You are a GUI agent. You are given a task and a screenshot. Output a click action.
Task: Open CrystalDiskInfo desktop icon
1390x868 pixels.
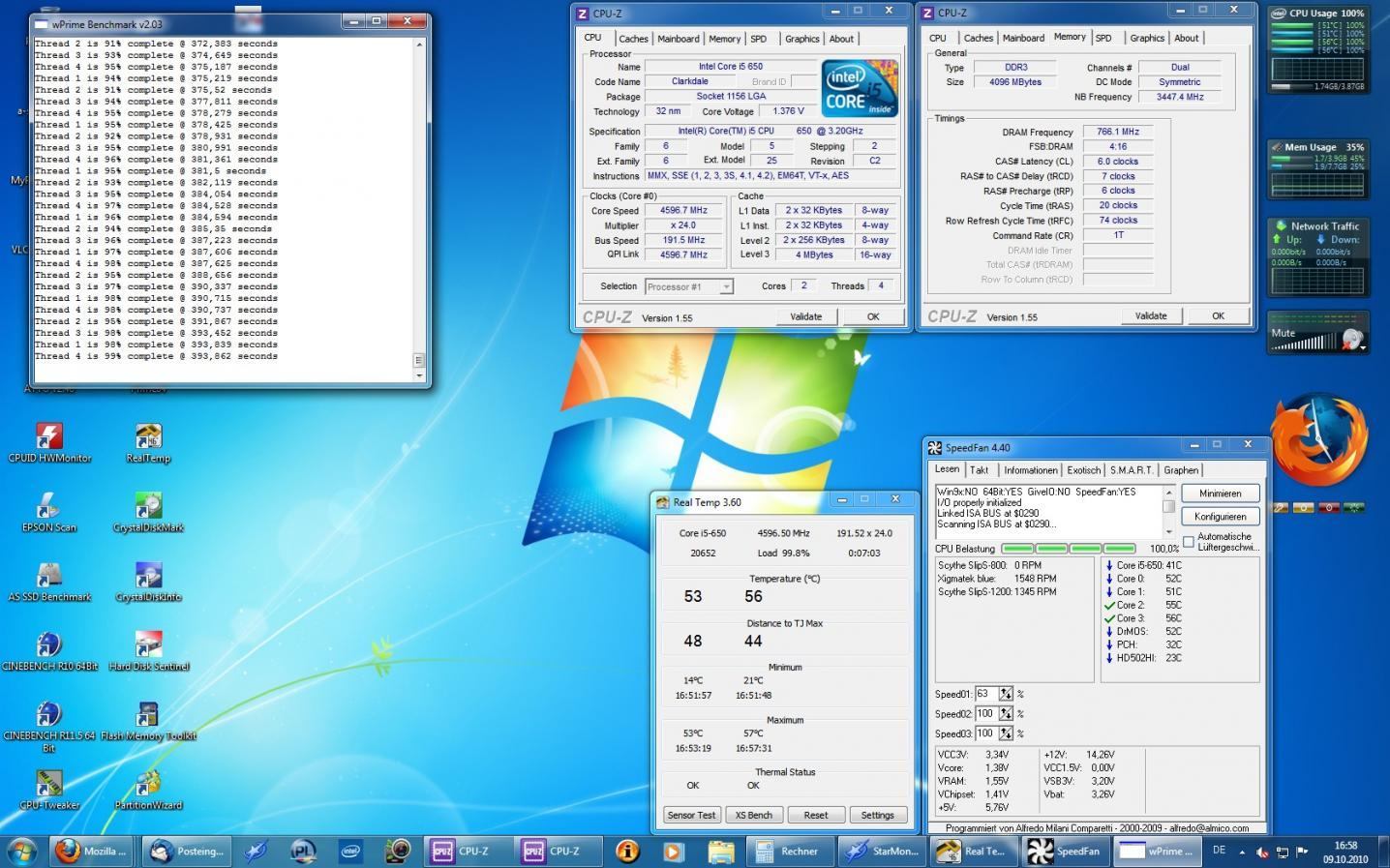(148, 583)
